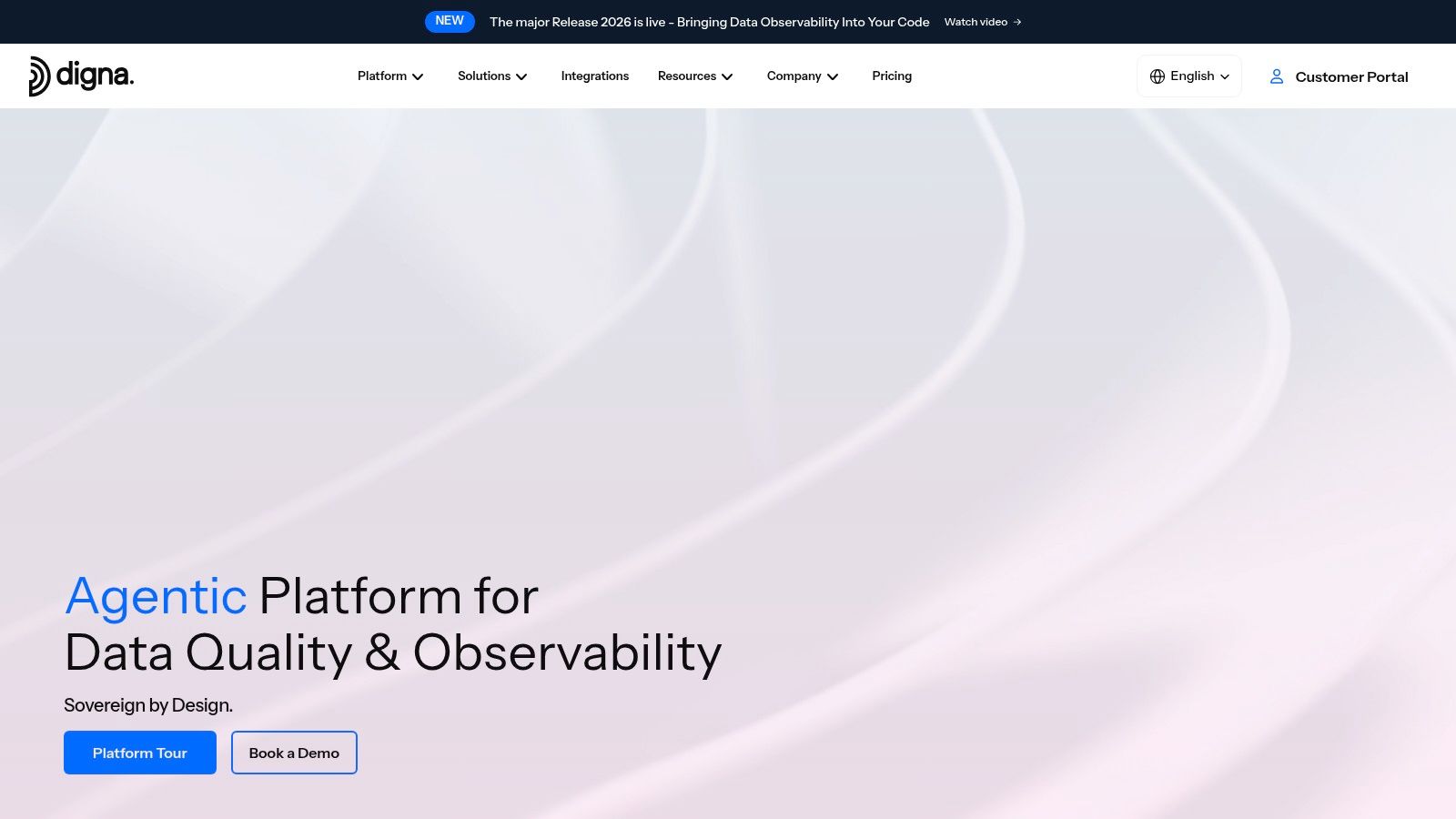Click the chevron beside Platform

[418, 76]
